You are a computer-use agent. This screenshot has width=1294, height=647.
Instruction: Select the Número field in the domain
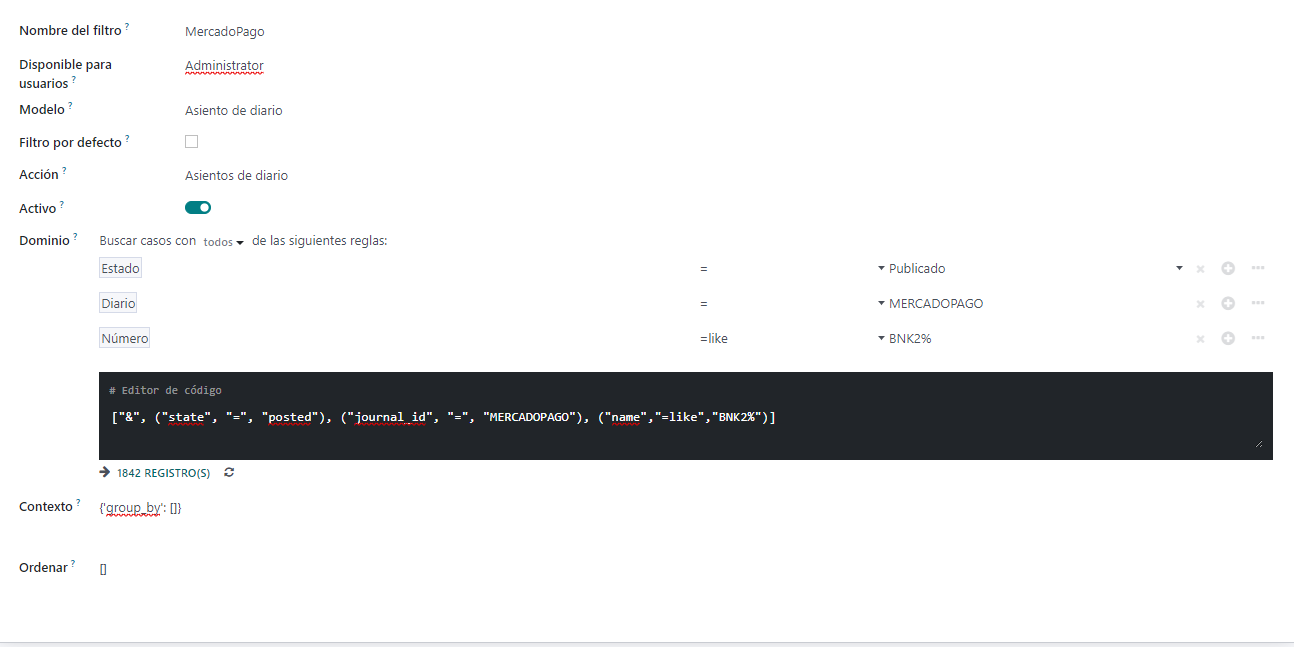click(125, 338)
